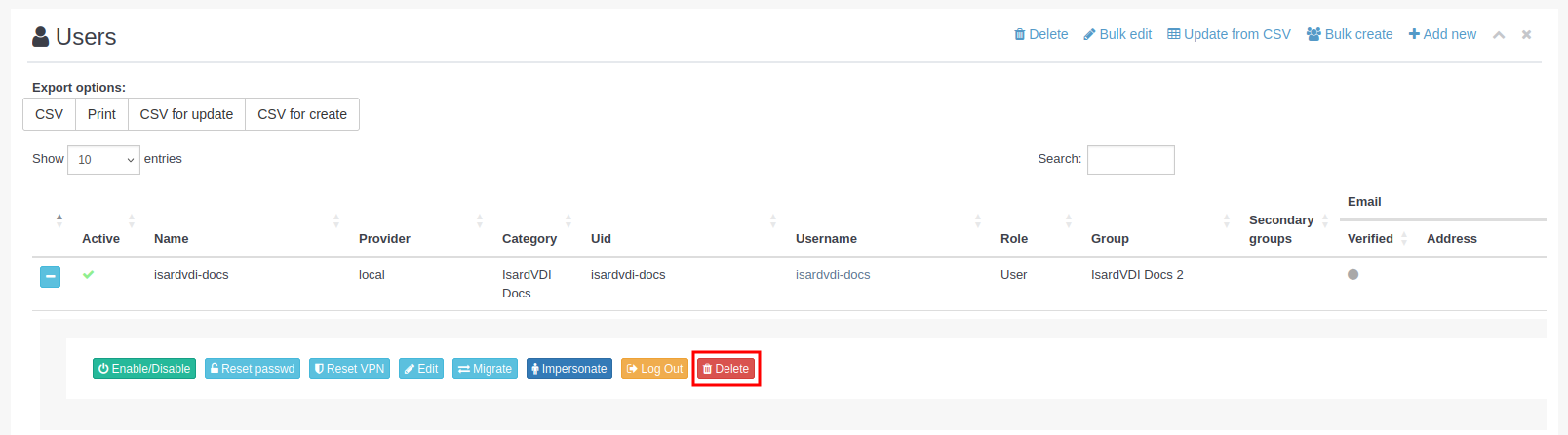The height and width of the screenshot is (435, 1568).
Task: Click Add new user link
Action: coord(1442,34)
